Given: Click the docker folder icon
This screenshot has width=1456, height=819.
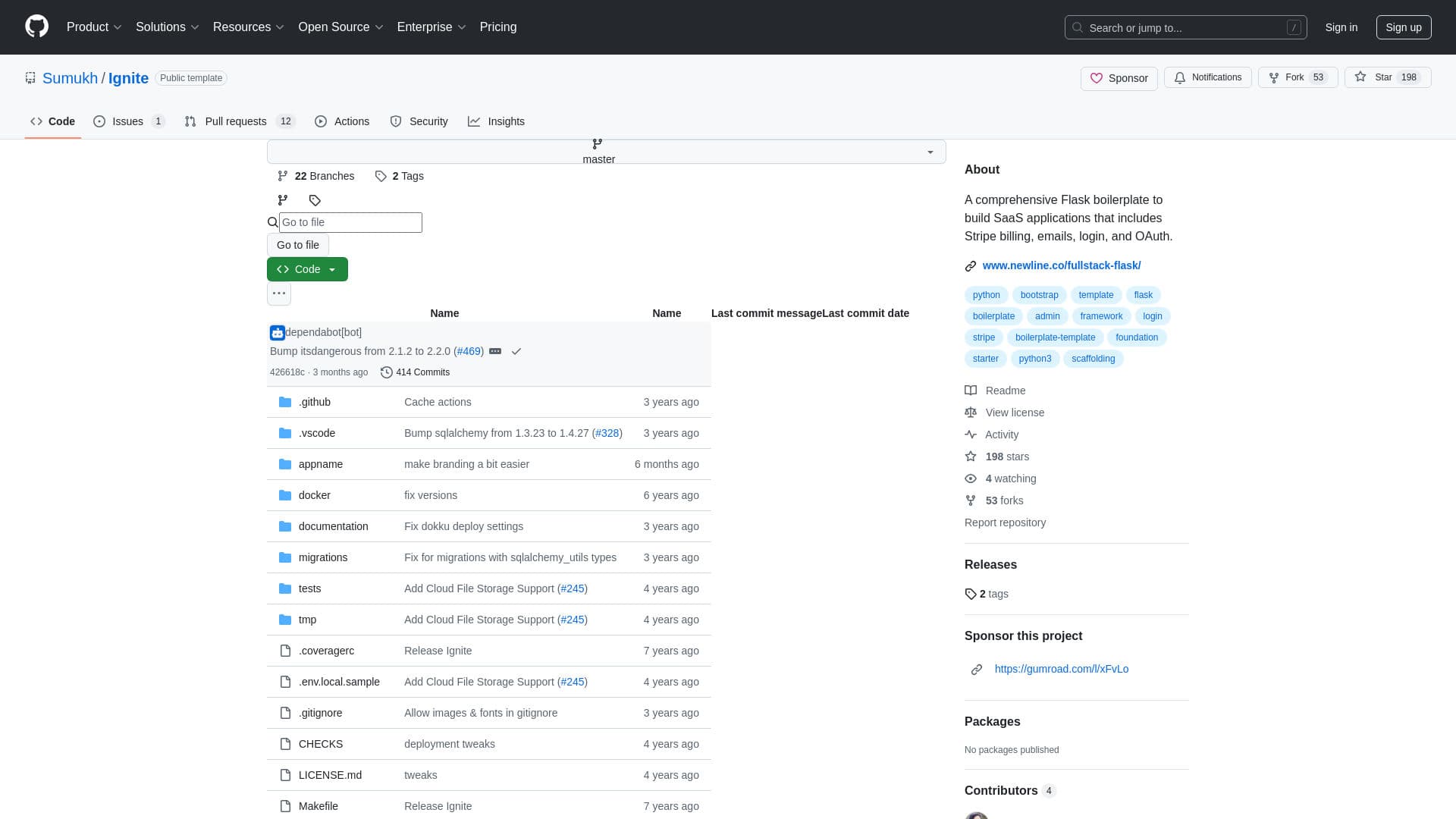Looking at the screenshot, I should [x=285, y=495].
